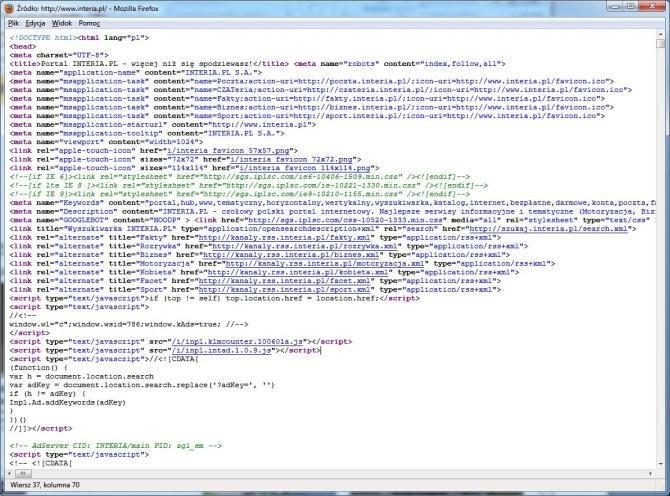The height and width of the screenshot is (496, 670).
Task: Click the top.location.href script line
Action: 215,298
